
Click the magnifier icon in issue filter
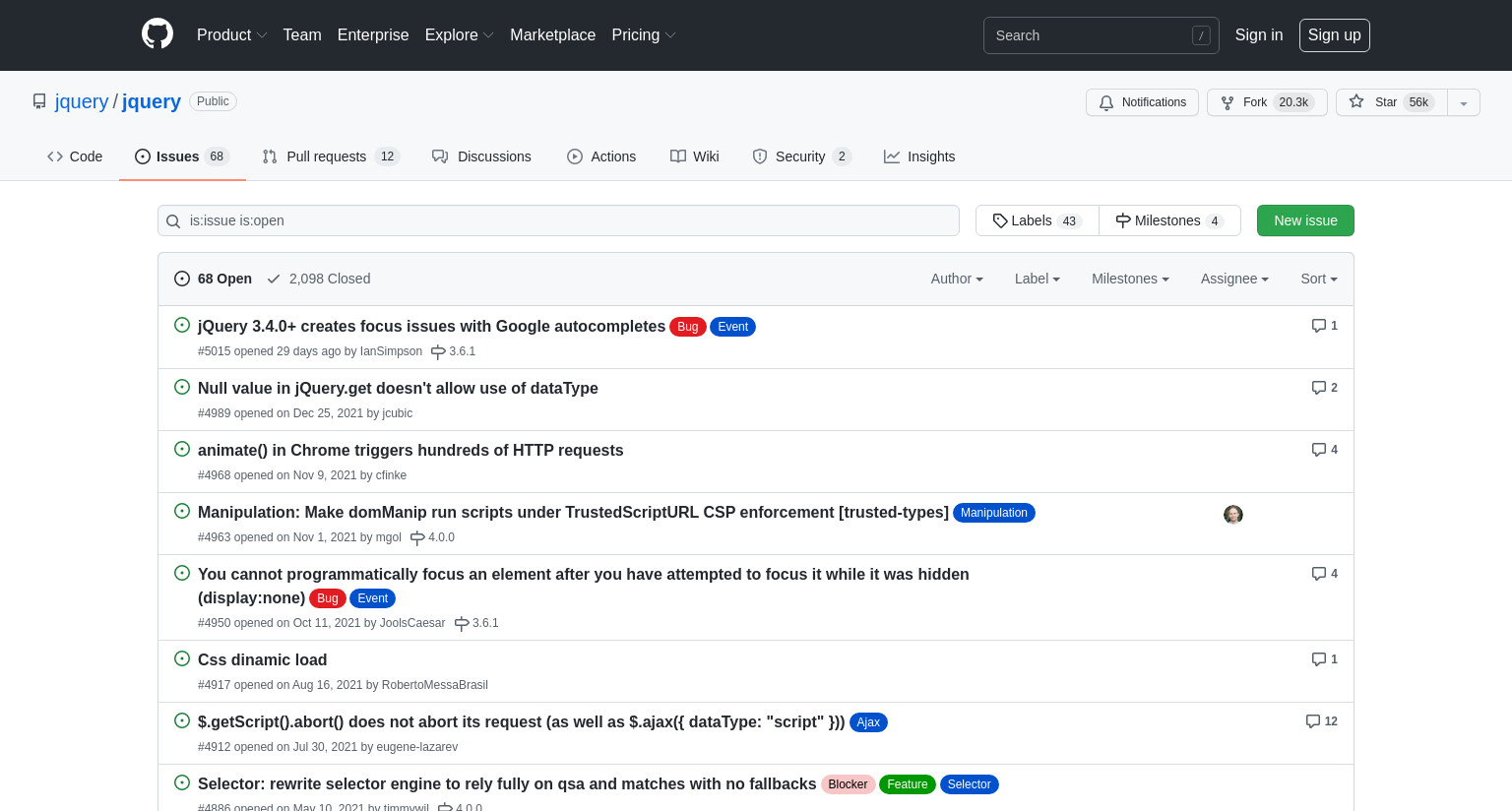click(x=173, y=221)
